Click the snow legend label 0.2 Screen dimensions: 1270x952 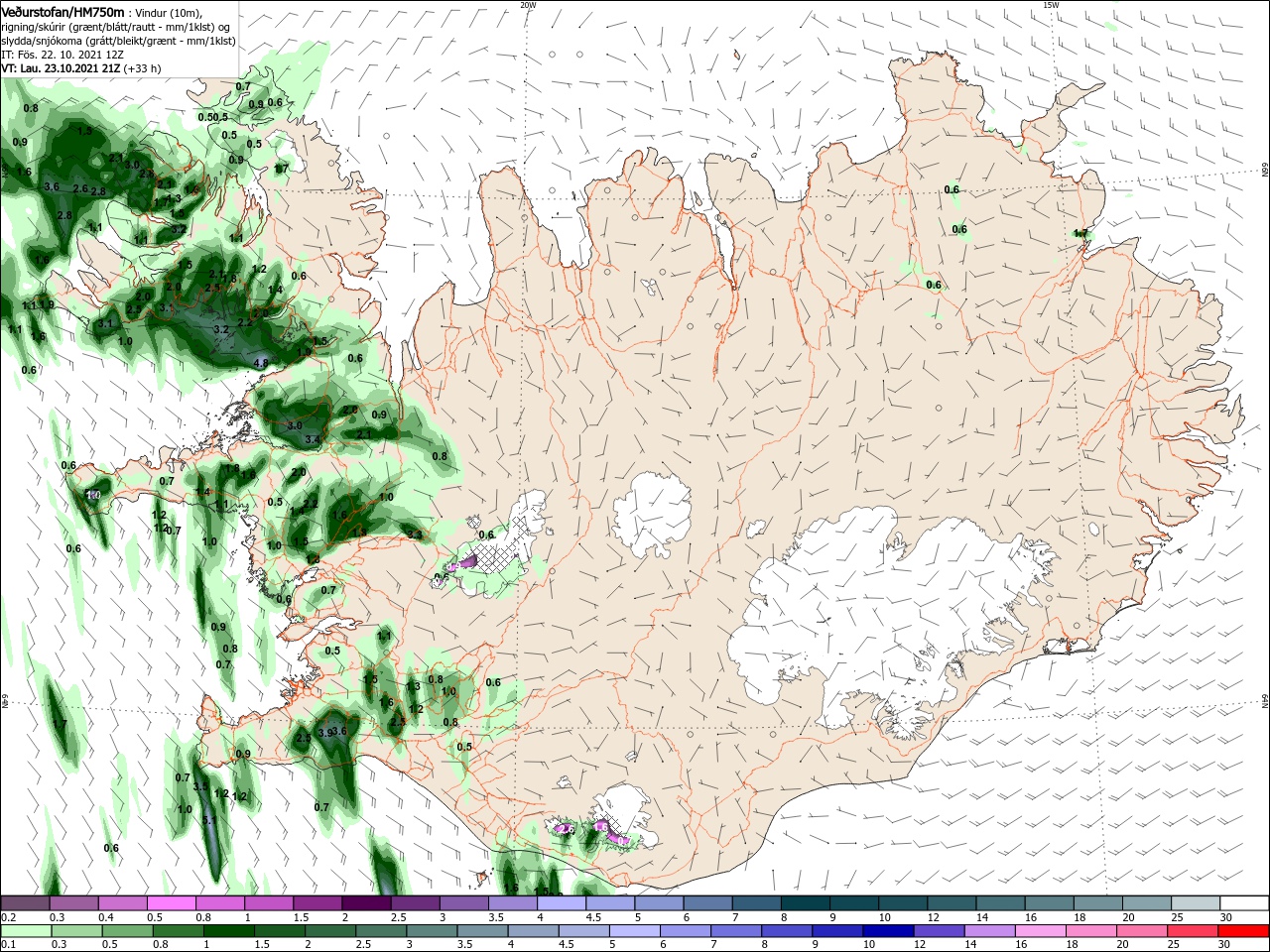click(7, 917)
